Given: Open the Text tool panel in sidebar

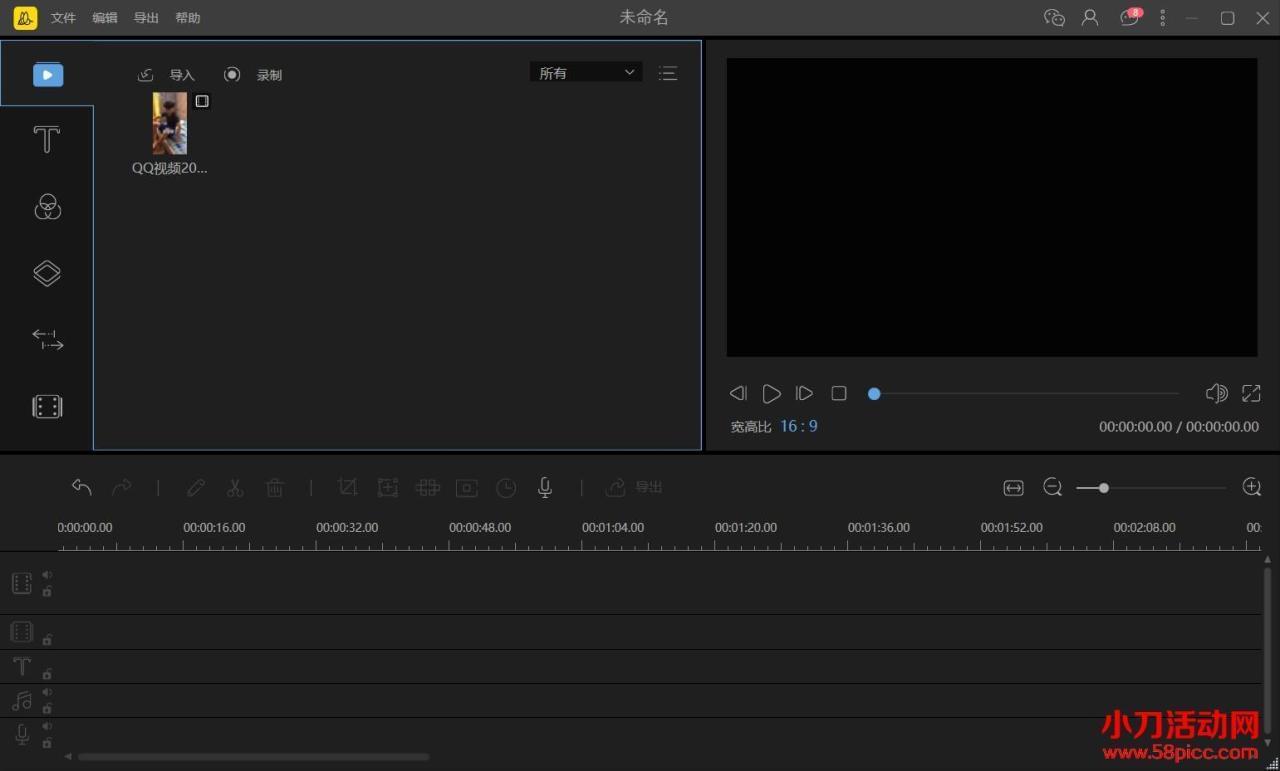Looking at the screenshot, I should tap(47, 140).
